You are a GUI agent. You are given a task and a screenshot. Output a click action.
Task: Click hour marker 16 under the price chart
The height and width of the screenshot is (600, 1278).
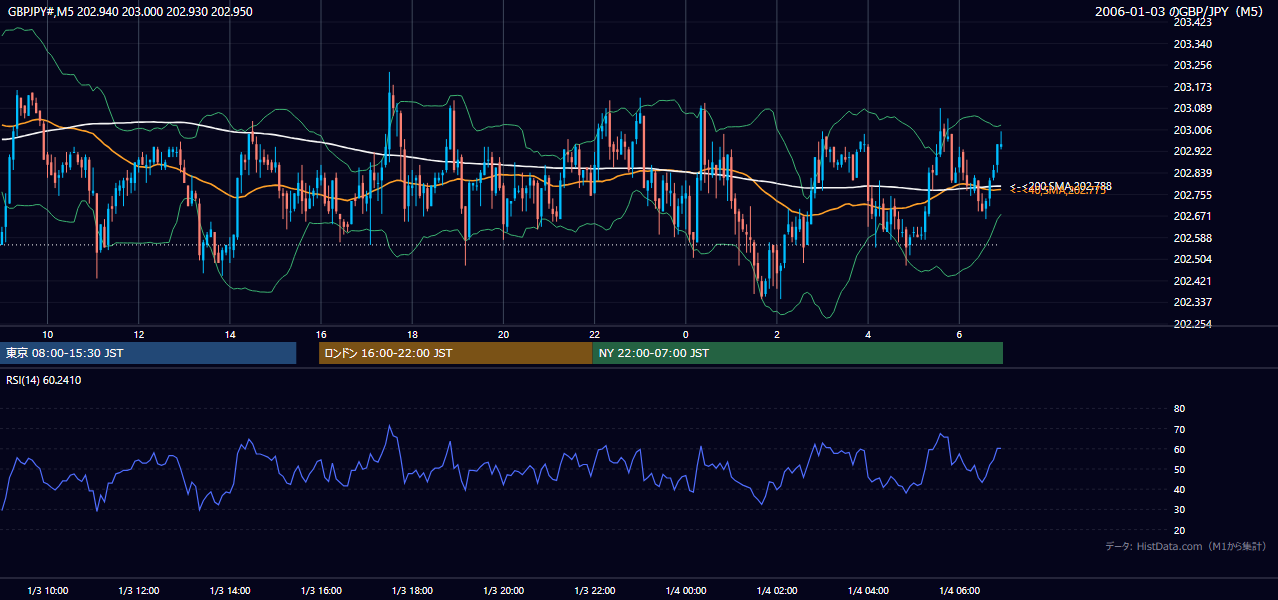(321, 334)
